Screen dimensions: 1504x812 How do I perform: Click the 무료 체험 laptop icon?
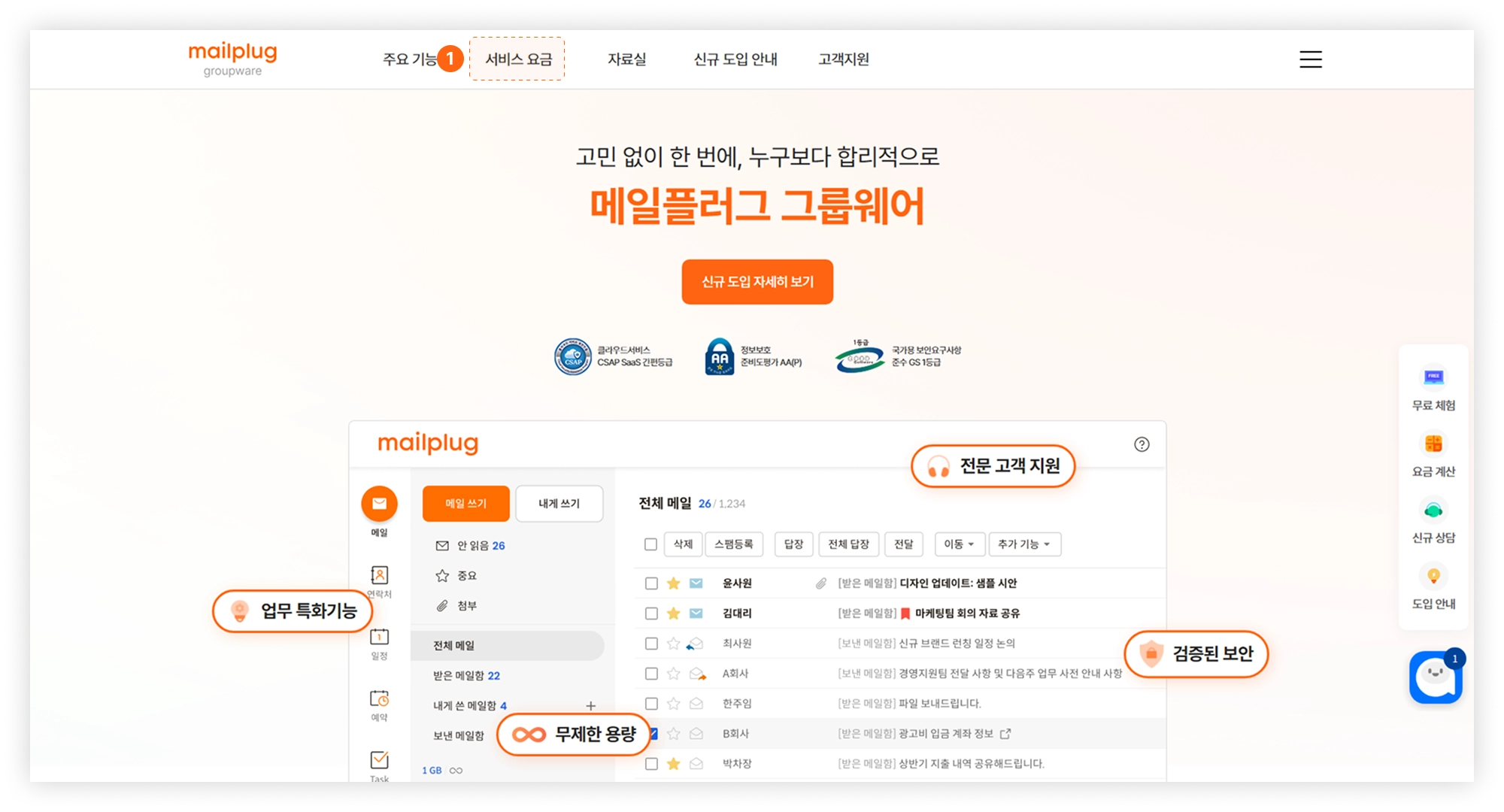tap(1433, 377)
